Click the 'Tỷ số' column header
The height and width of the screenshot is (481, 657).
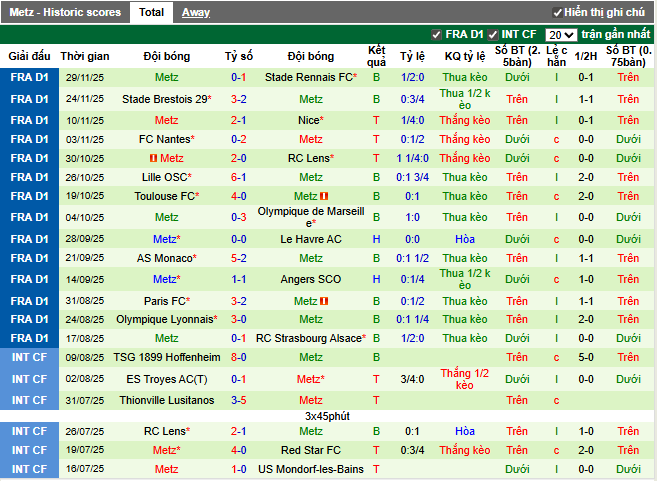click(x=239, y=56)
